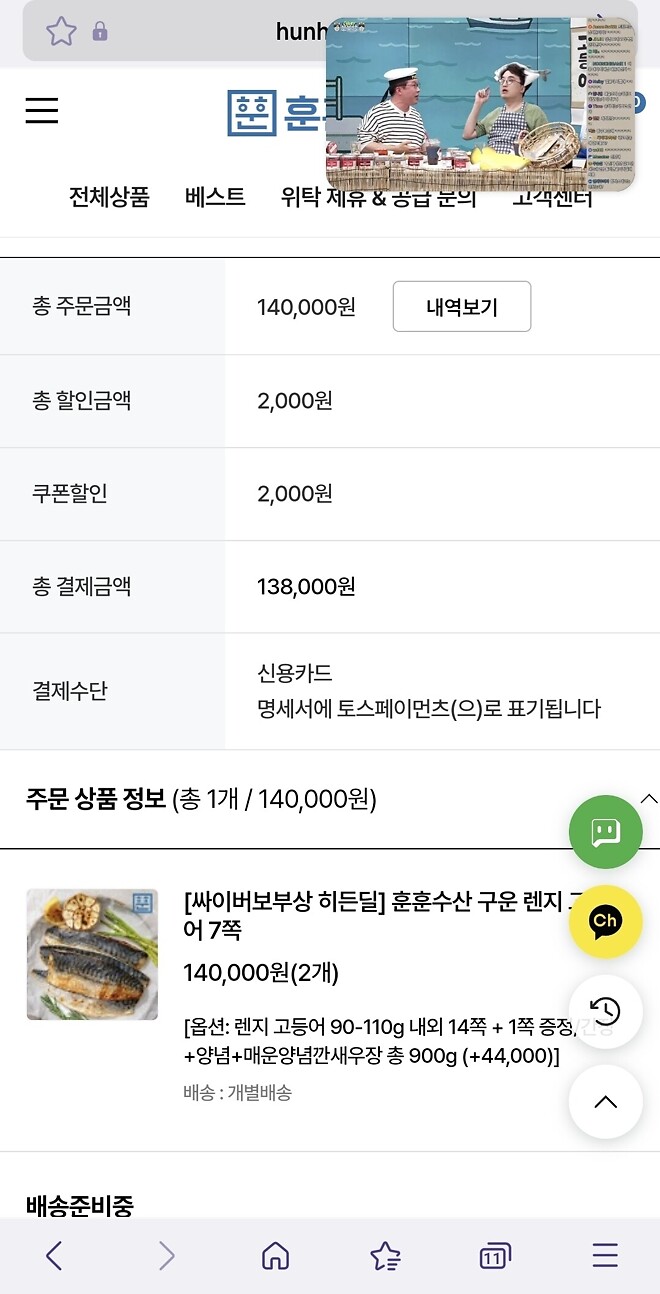Tap the star bookmark icon in the bottom bar
660x1294 pixels.
coord(384,1255)
